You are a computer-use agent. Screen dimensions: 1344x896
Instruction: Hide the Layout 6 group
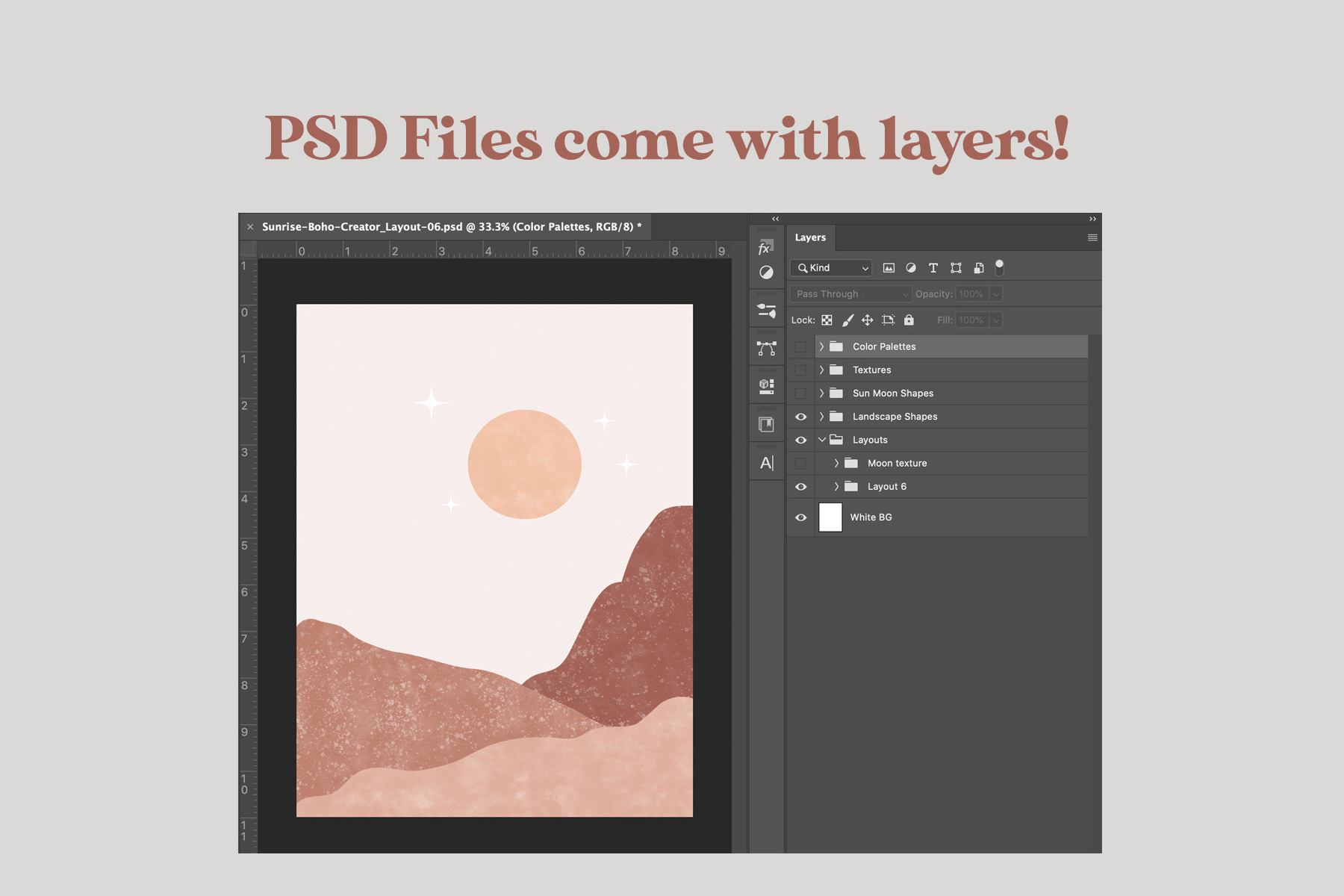click(800, 487)
